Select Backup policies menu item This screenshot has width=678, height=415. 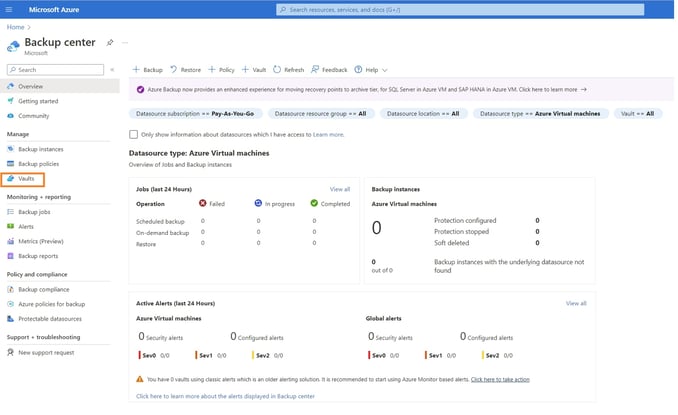click(x=38, y=164)
